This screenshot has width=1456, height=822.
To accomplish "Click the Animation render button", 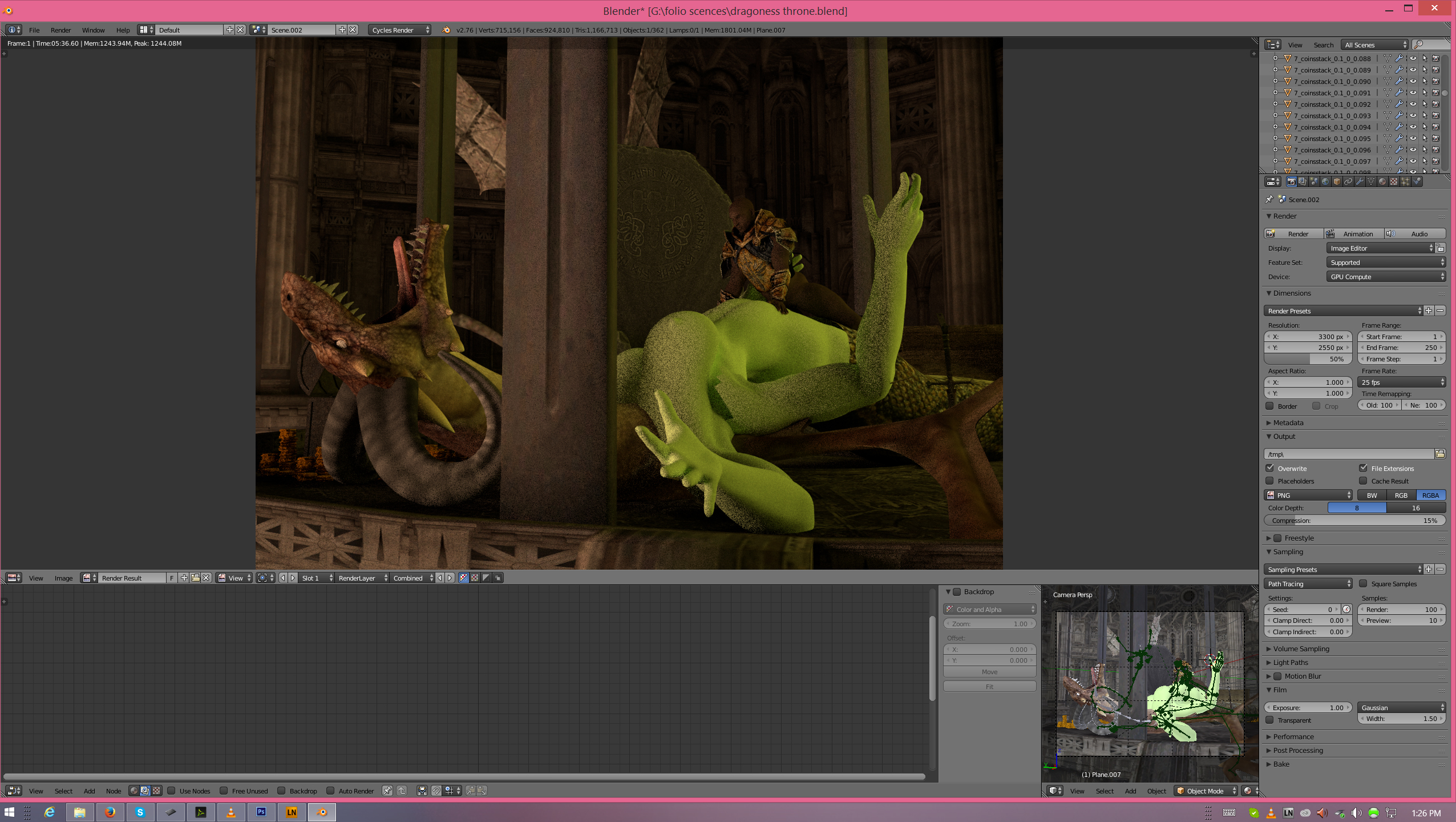I will [1353, 234].
